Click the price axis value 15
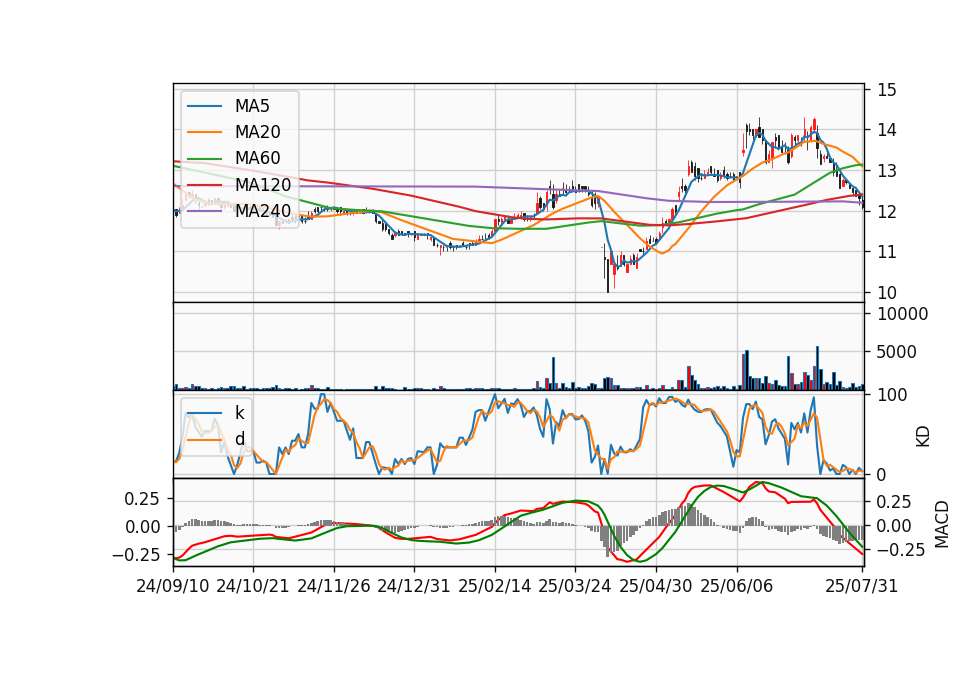 click(887, 90)
